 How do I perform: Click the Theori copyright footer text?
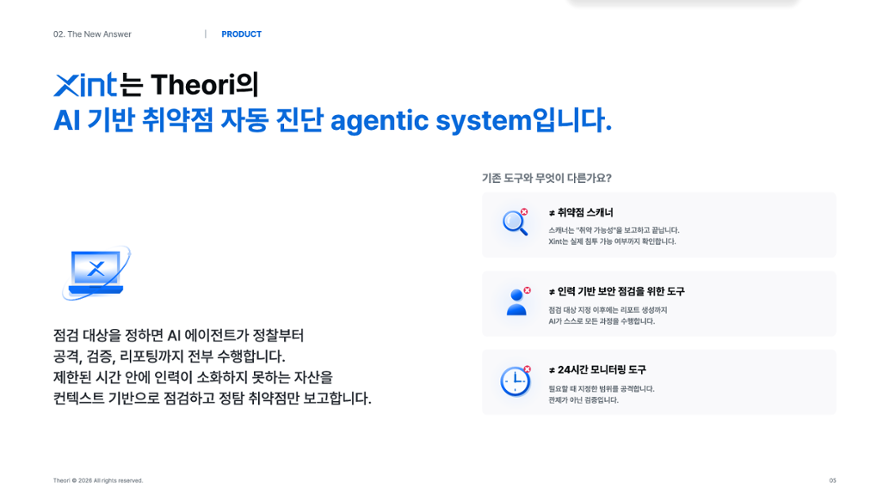pyautogui.click(x=98, y=481)
